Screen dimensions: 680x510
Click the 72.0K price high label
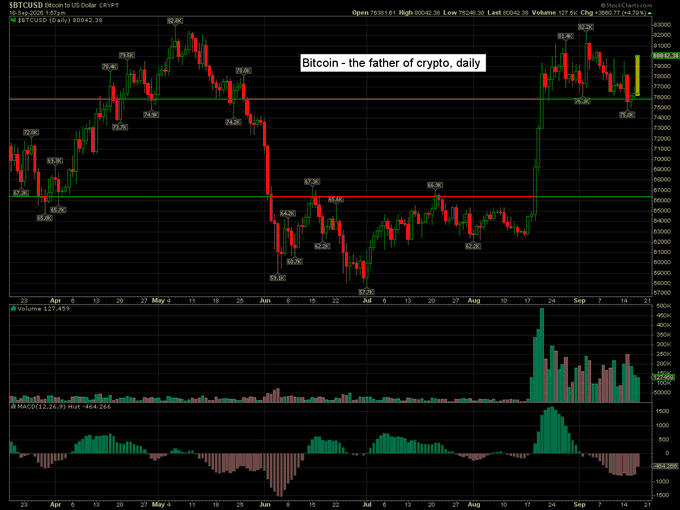31,132
